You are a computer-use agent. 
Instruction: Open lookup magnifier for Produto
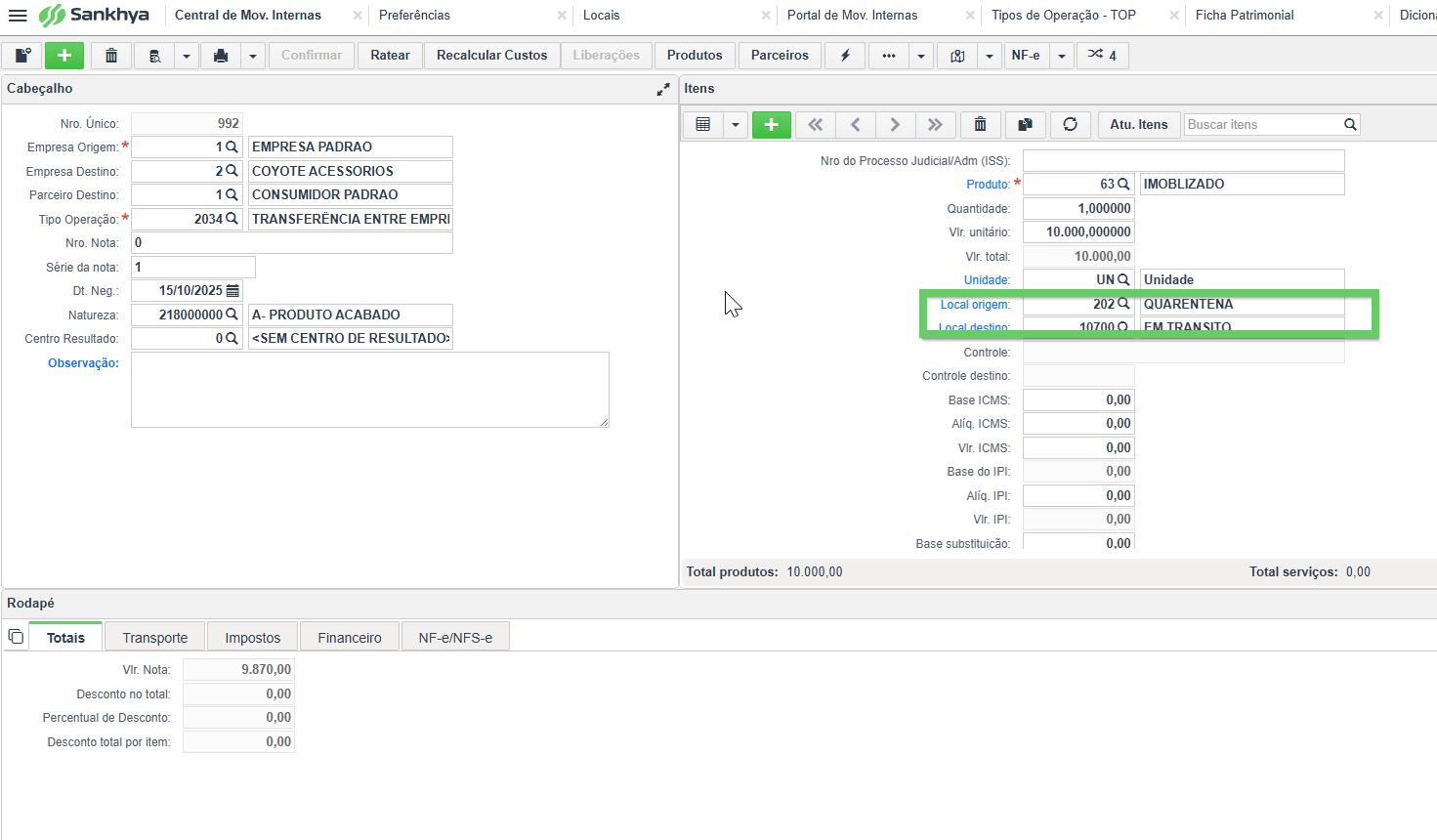[1124, 184]
